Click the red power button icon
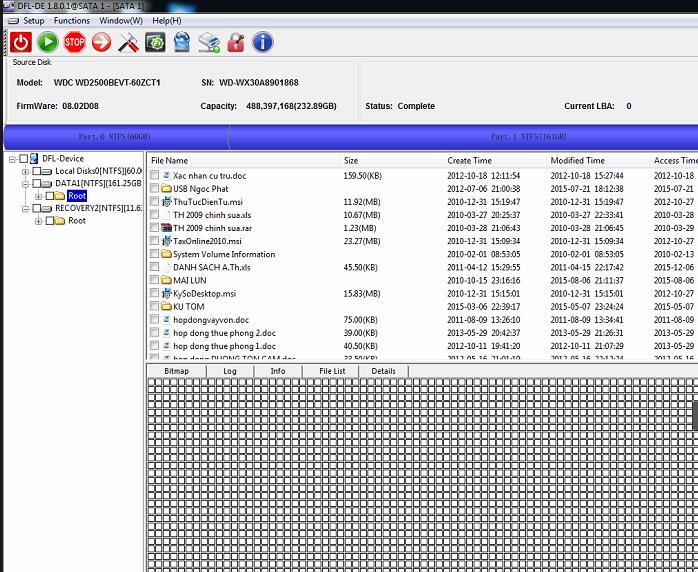The height and width of the screenshot is (572, 698). tap(20, 43)
